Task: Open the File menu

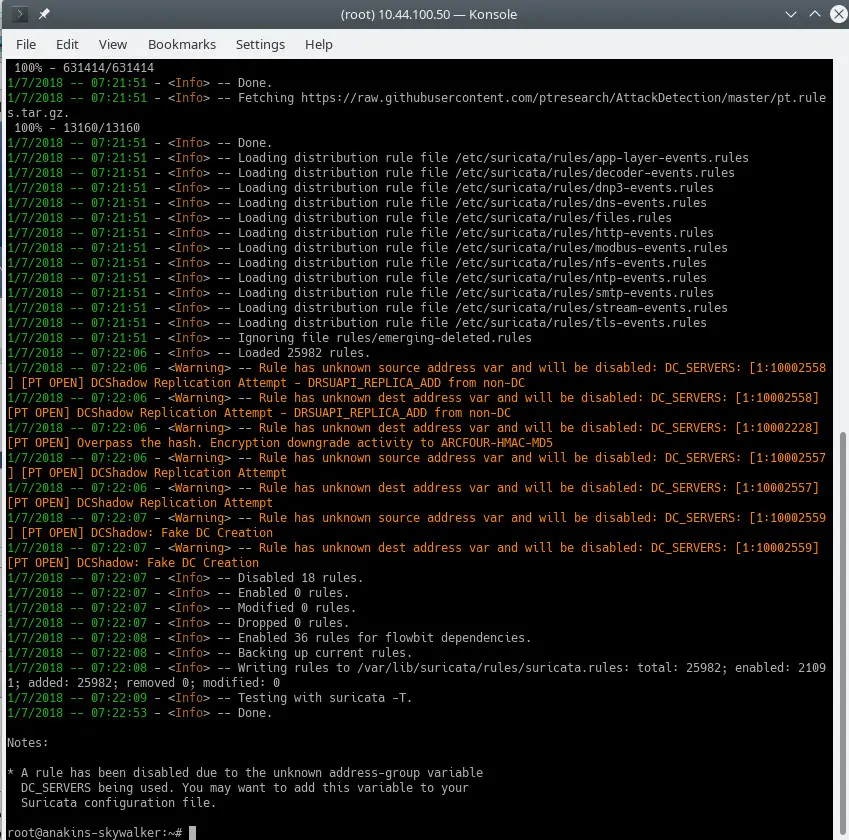Action: [26, 44]
